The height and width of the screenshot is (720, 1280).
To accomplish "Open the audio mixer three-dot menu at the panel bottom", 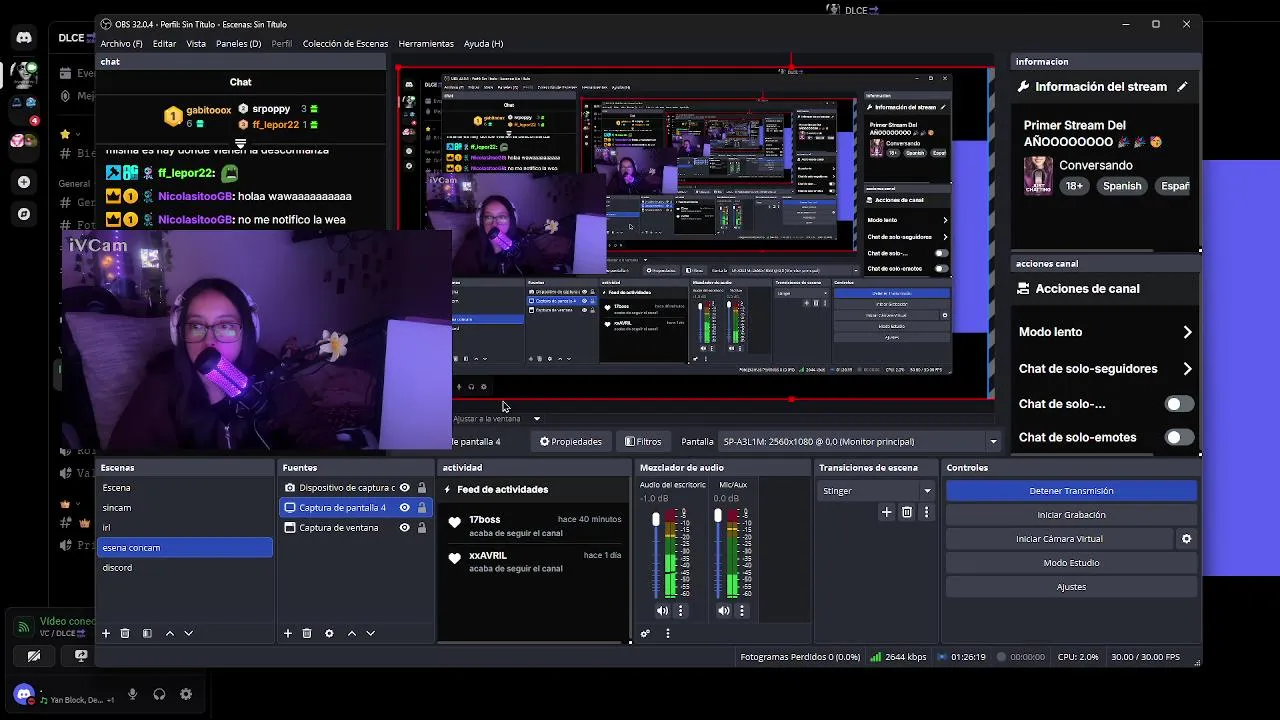I will [668, 633].
